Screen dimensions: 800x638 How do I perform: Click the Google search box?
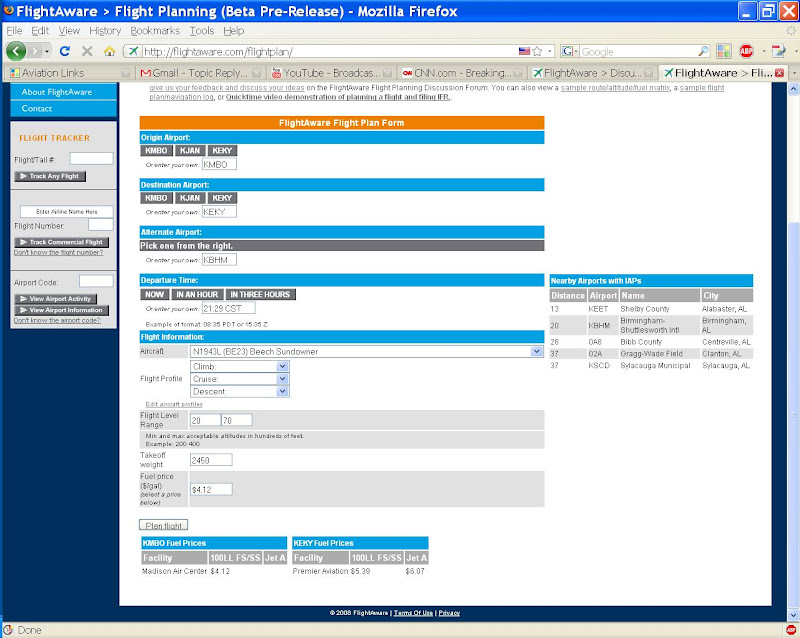coord(638,51)
